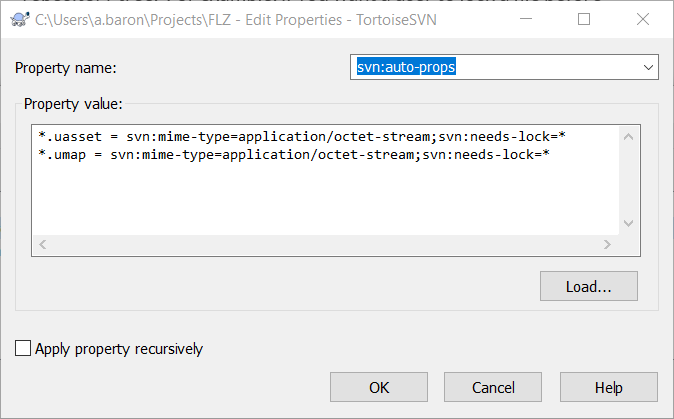The image size is (674, 419).
Task: Click the TortoiseSVN turtle icon in title bar
Action: 19,19
